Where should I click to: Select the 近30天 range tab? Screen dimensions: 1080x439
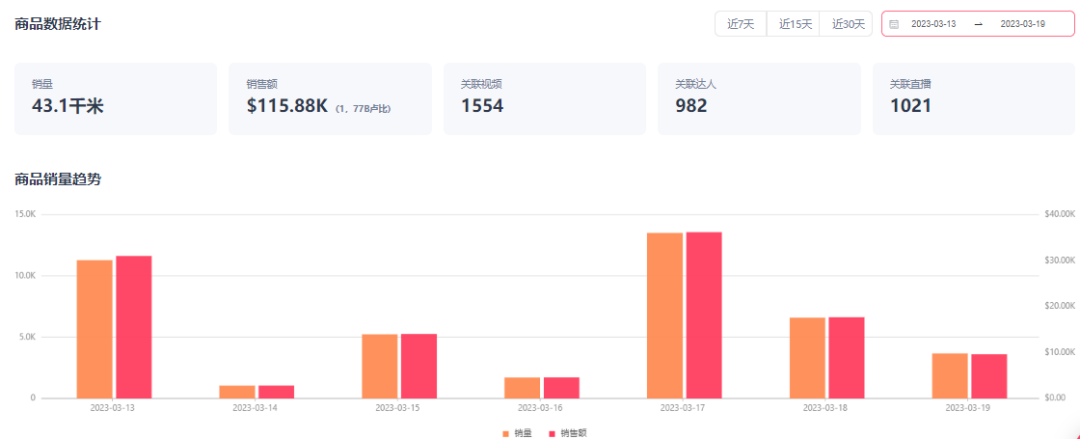847,24
